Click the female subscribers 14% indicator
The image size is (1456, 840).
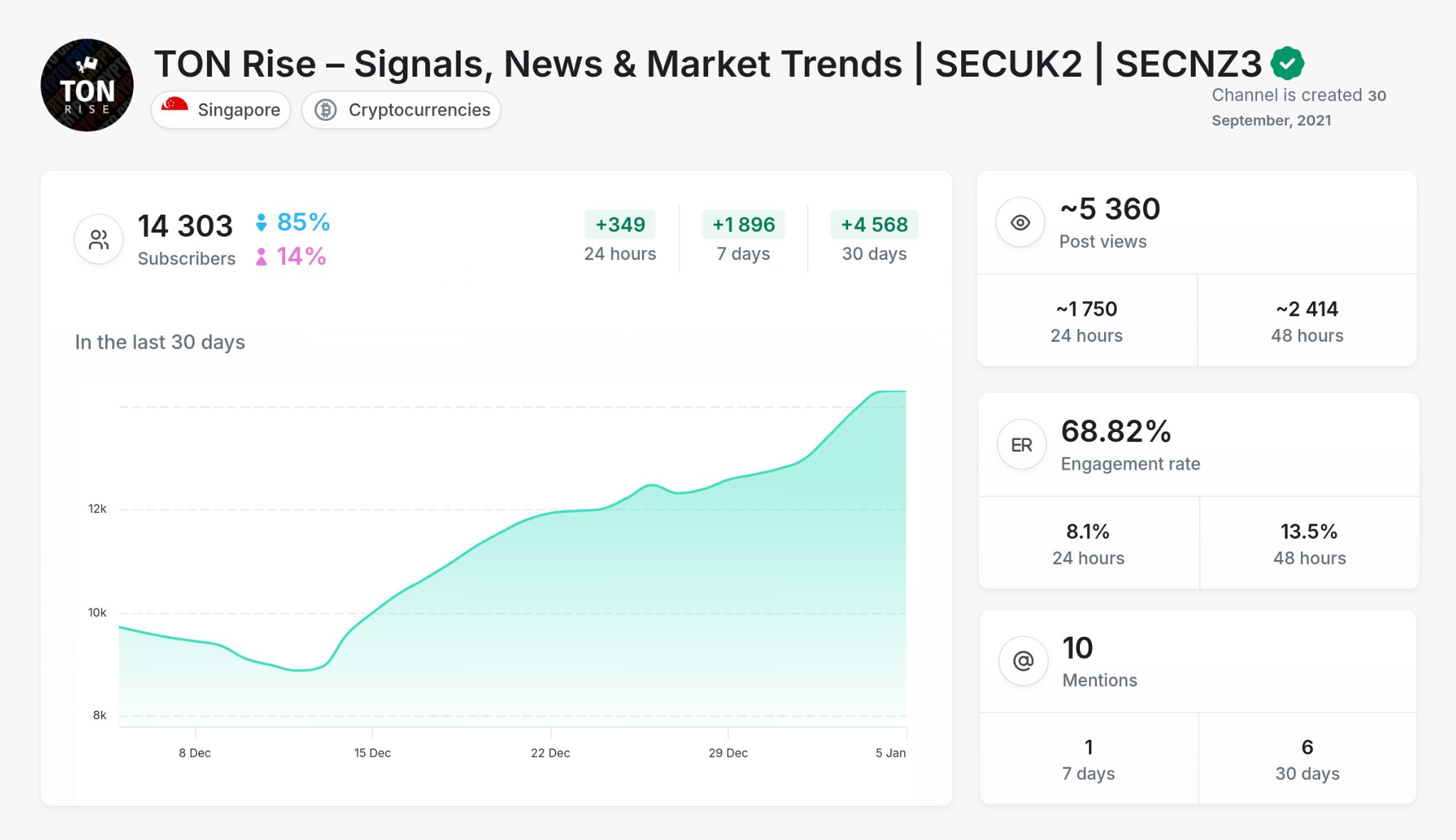pos(291,256)
